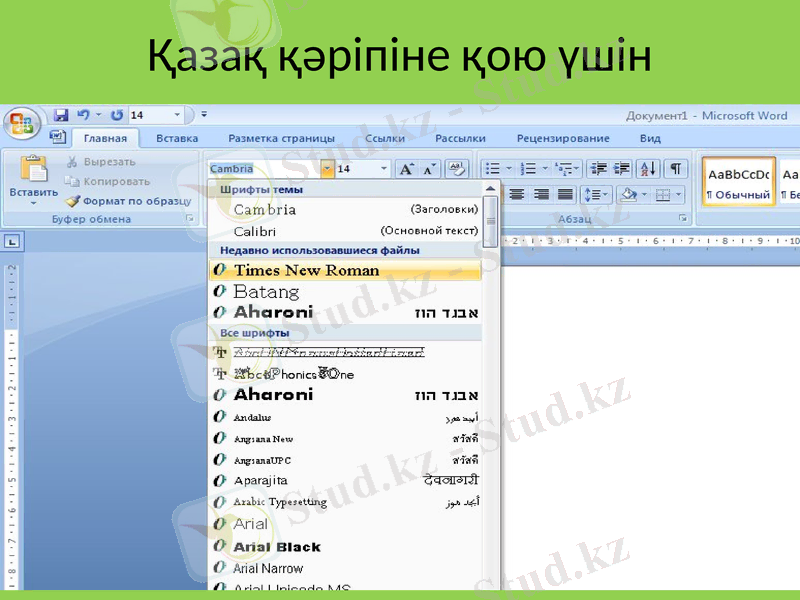This screenshot has height=600, width=800.
Task: Click the Sort icon in Абзац group
Action: (x=646, y=167)
